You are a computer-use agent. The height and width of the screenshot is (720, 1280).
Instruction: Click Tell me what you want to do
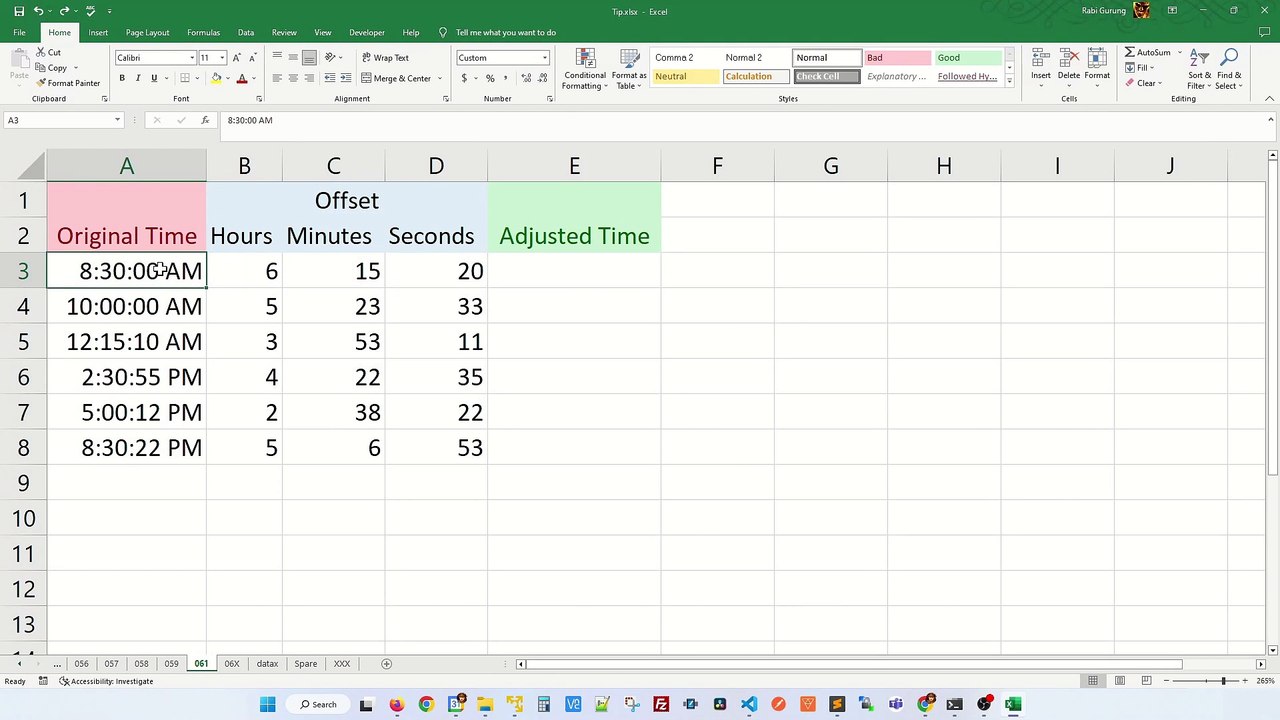pyautogui.click(x=506, y=32)
